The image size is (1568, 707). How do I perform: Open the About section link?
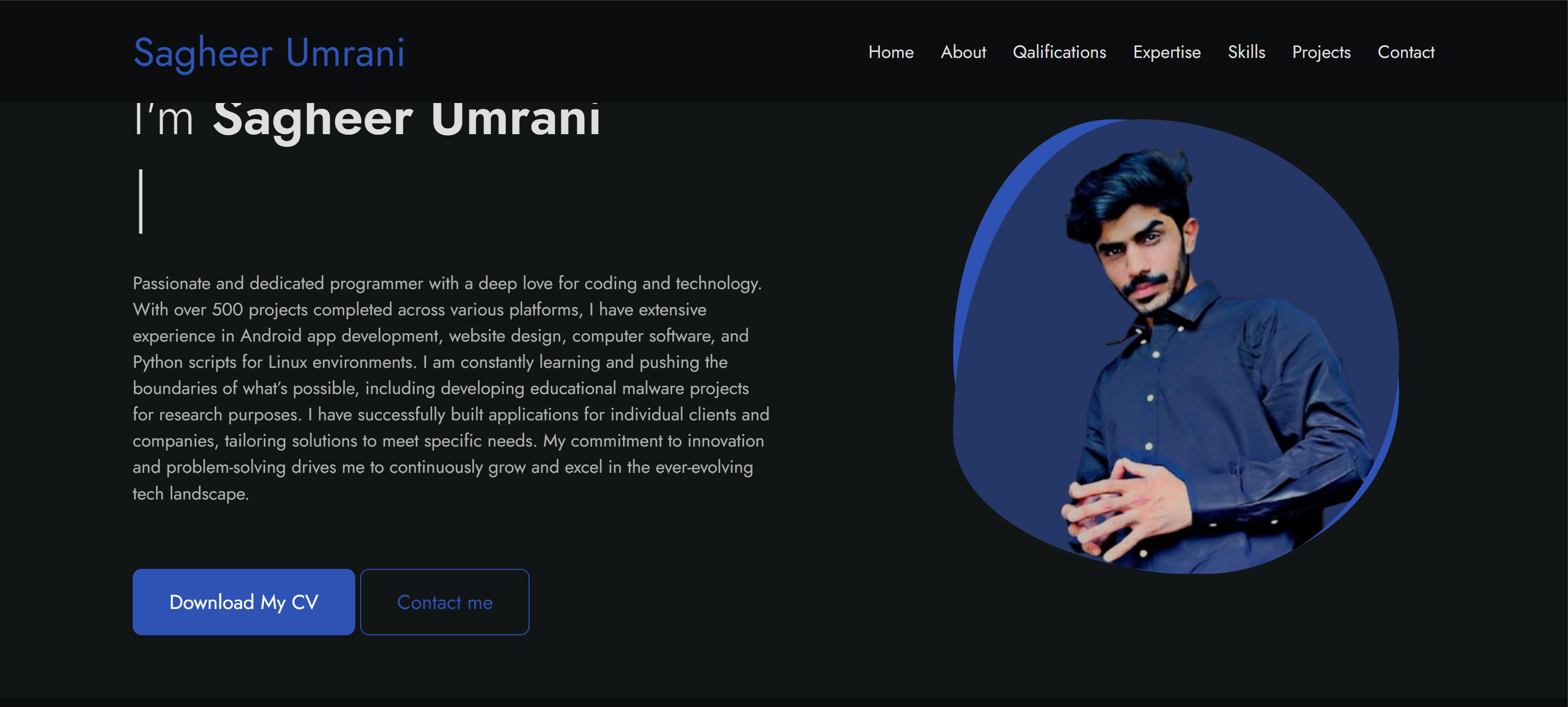(963, 52)
